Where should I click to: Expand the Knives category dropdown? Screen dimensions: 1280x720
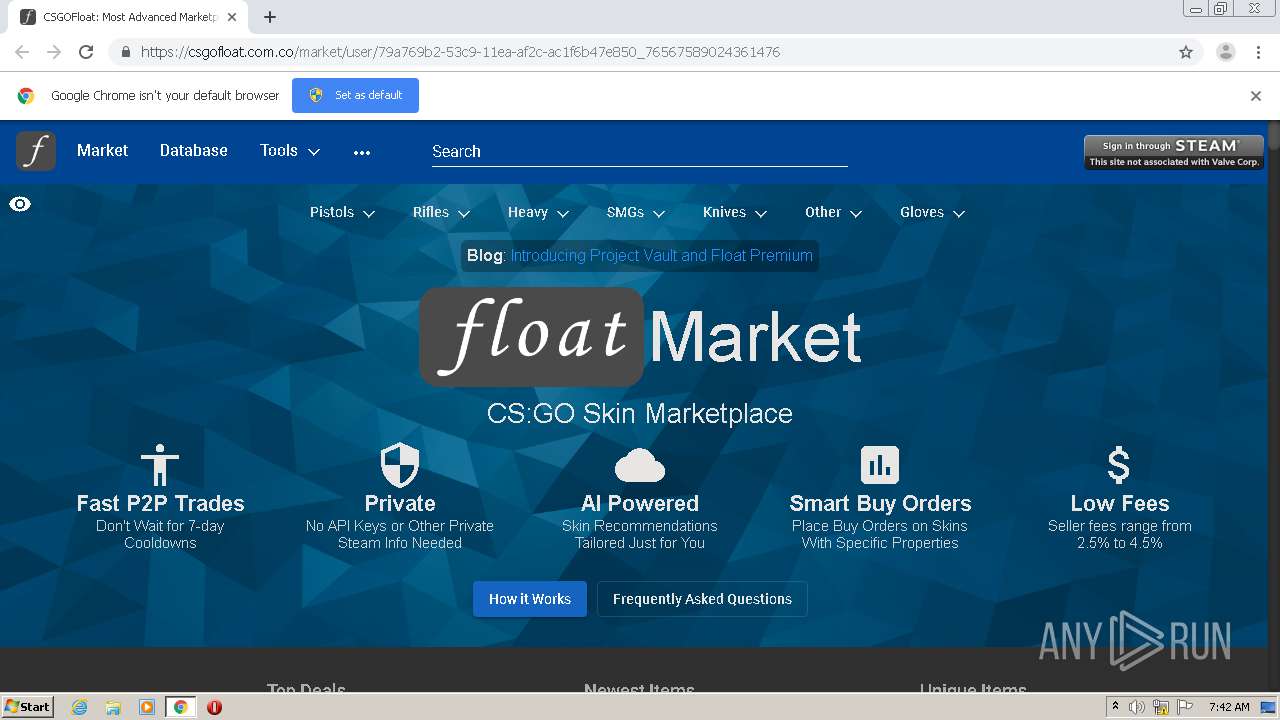(x=734, y=212)
